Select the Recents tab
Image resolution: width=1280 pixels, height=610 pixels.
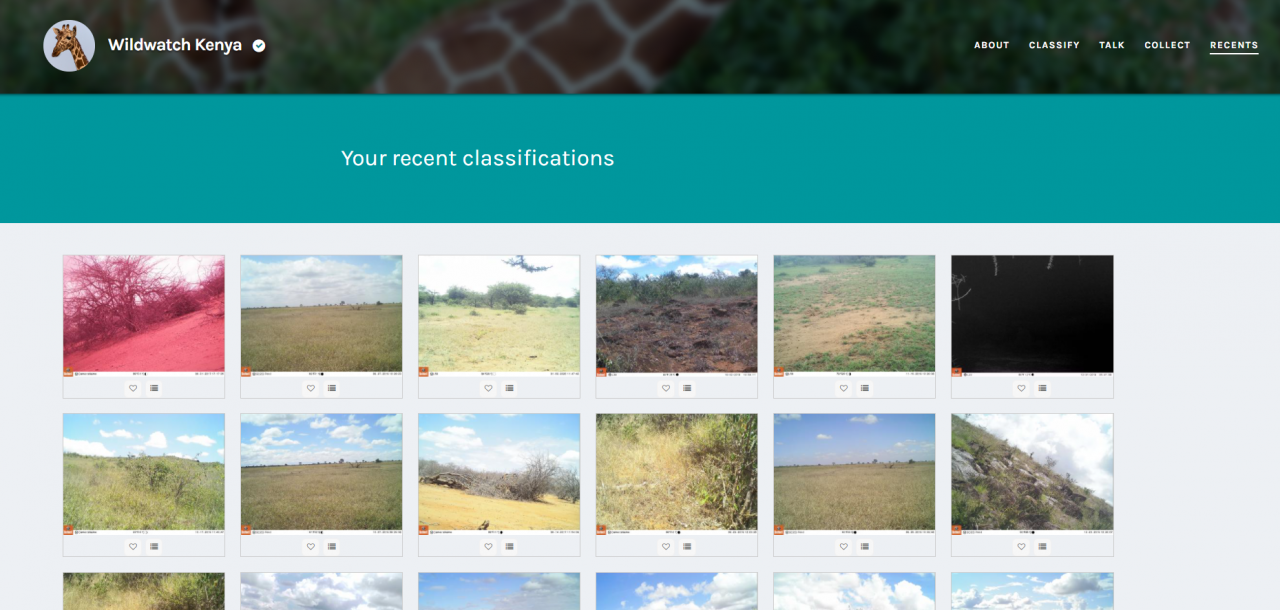(1234, 45)
